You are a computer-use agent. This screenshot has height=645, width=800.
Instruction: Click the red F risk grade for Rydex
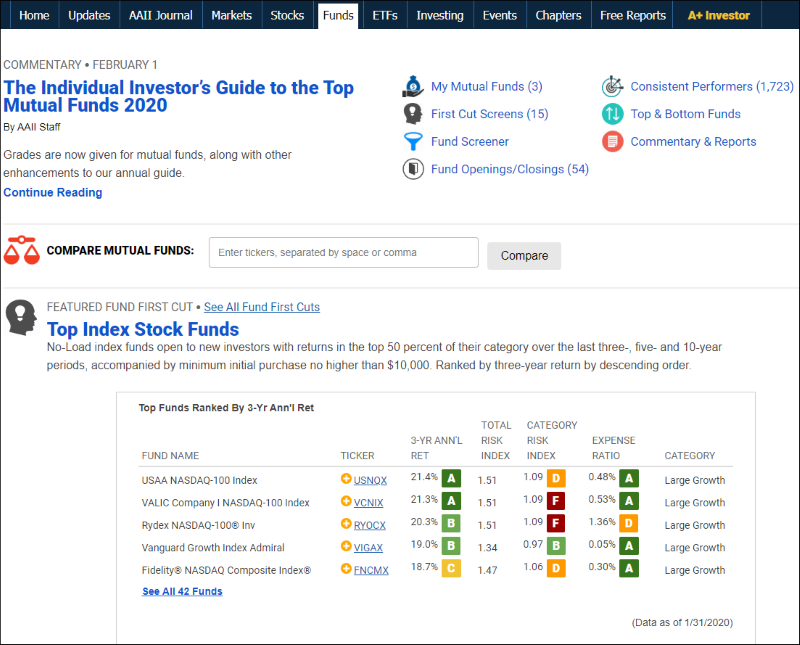(556, 524)
